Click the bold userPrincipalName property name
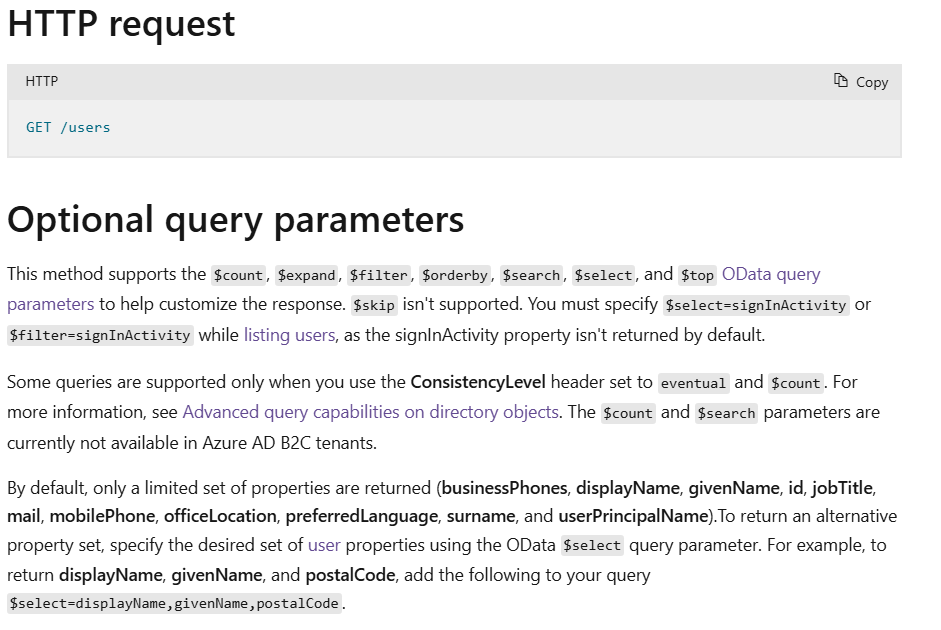 tap(633, 516)
